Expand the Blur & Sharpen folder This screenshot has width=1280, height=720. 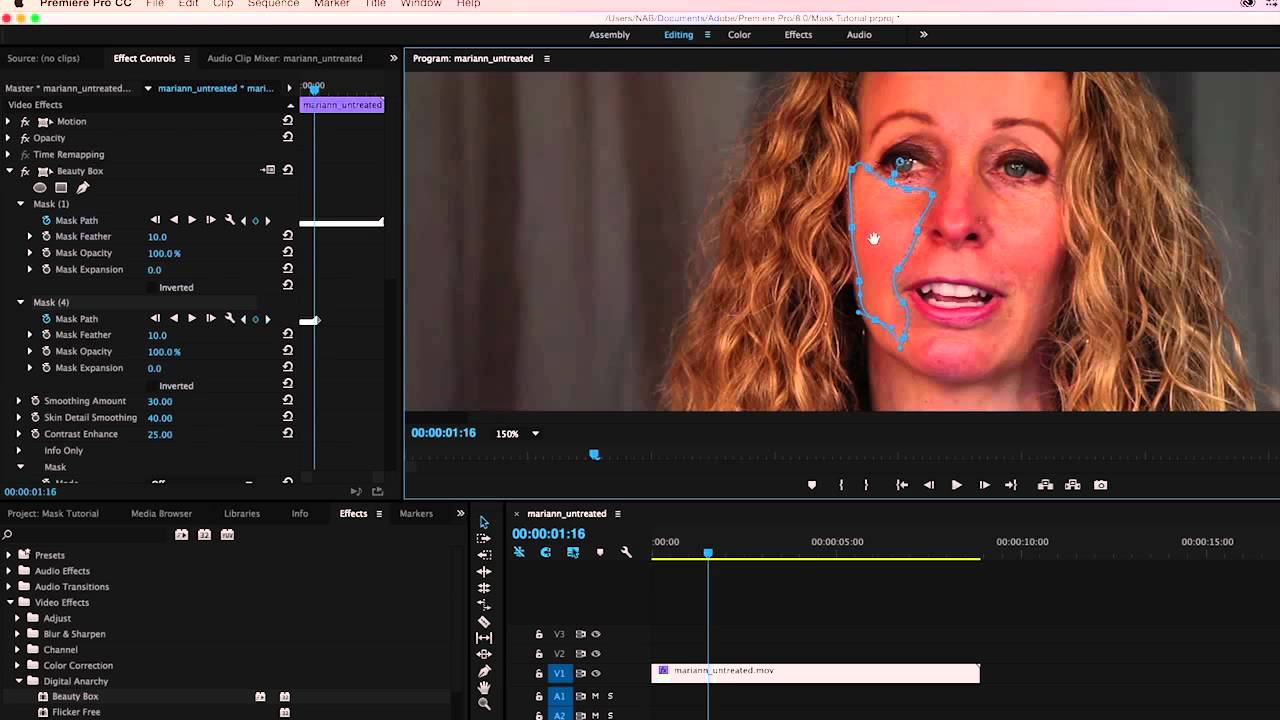(18, 634)
